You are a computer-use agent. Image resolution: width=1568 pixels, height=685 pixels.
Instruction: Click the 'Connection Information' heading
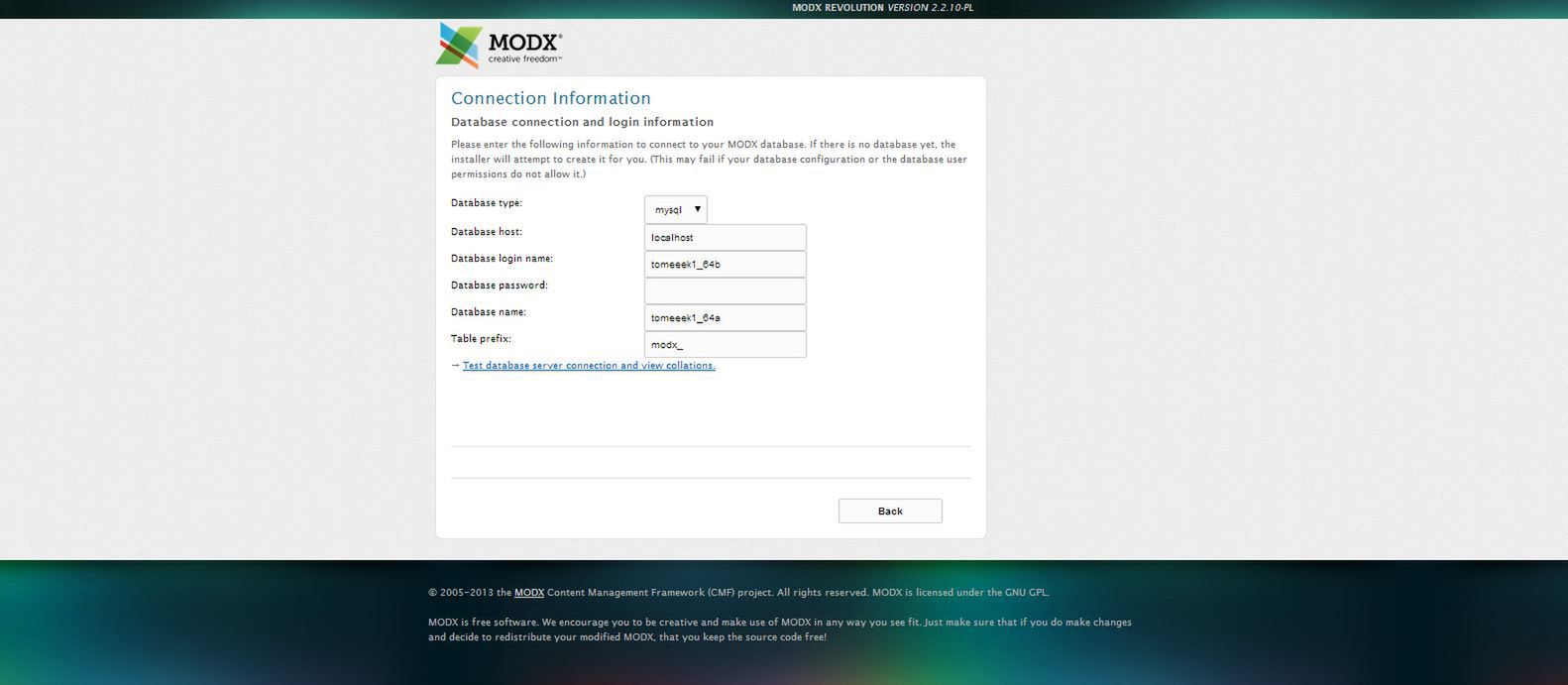click(x=551, y=98)
